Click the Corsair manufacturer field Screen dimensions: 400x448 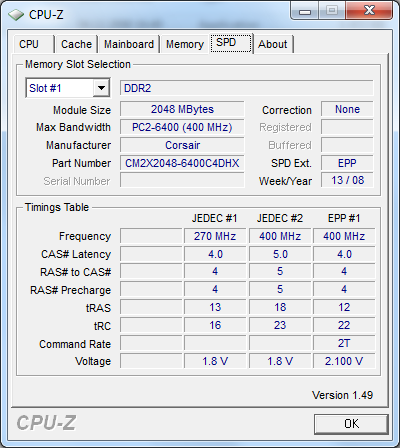(182, 145)
